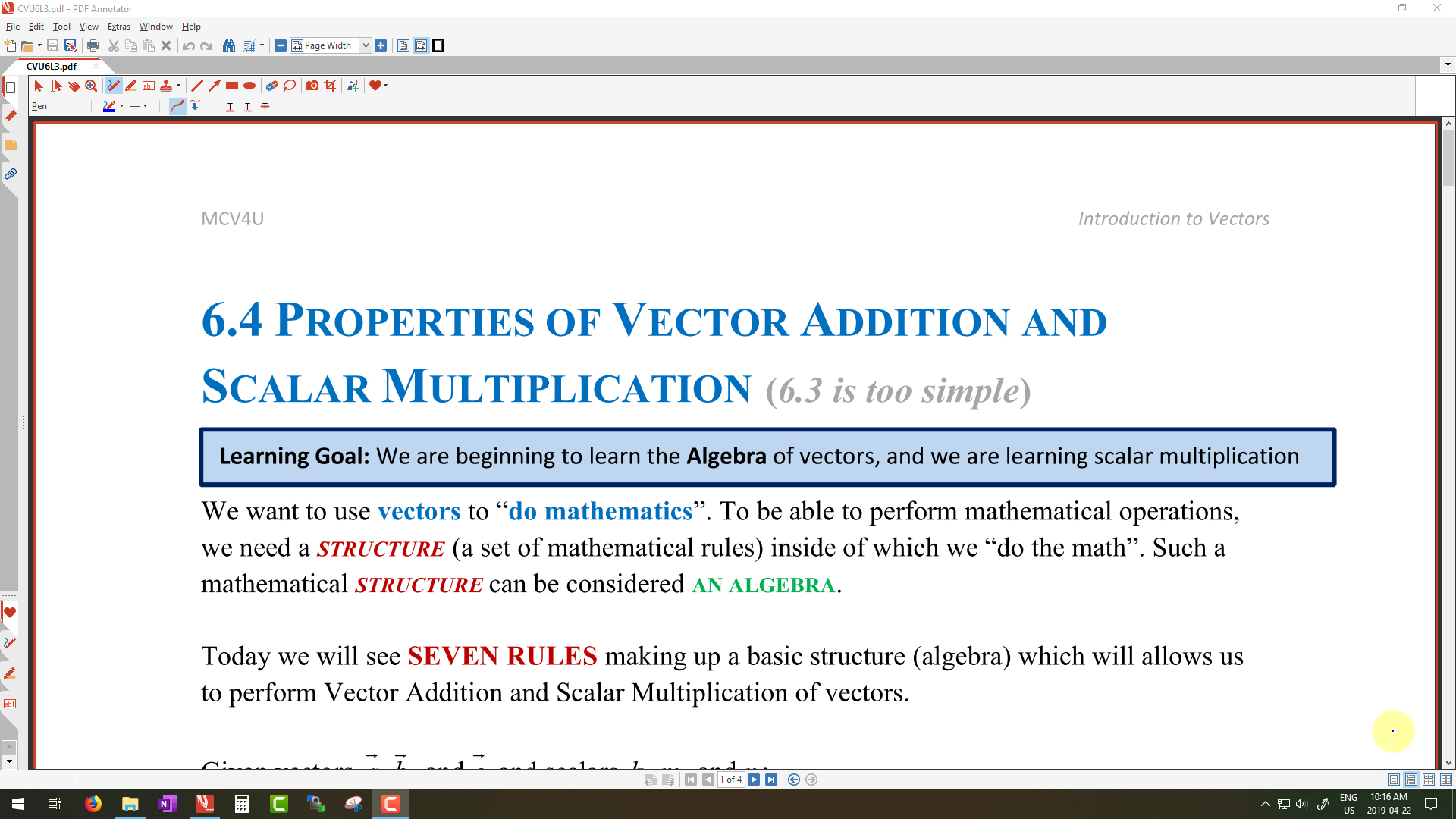Choose the Stamp tool
This screenshot has width=1456, height=819.
(x=166, y=86)
